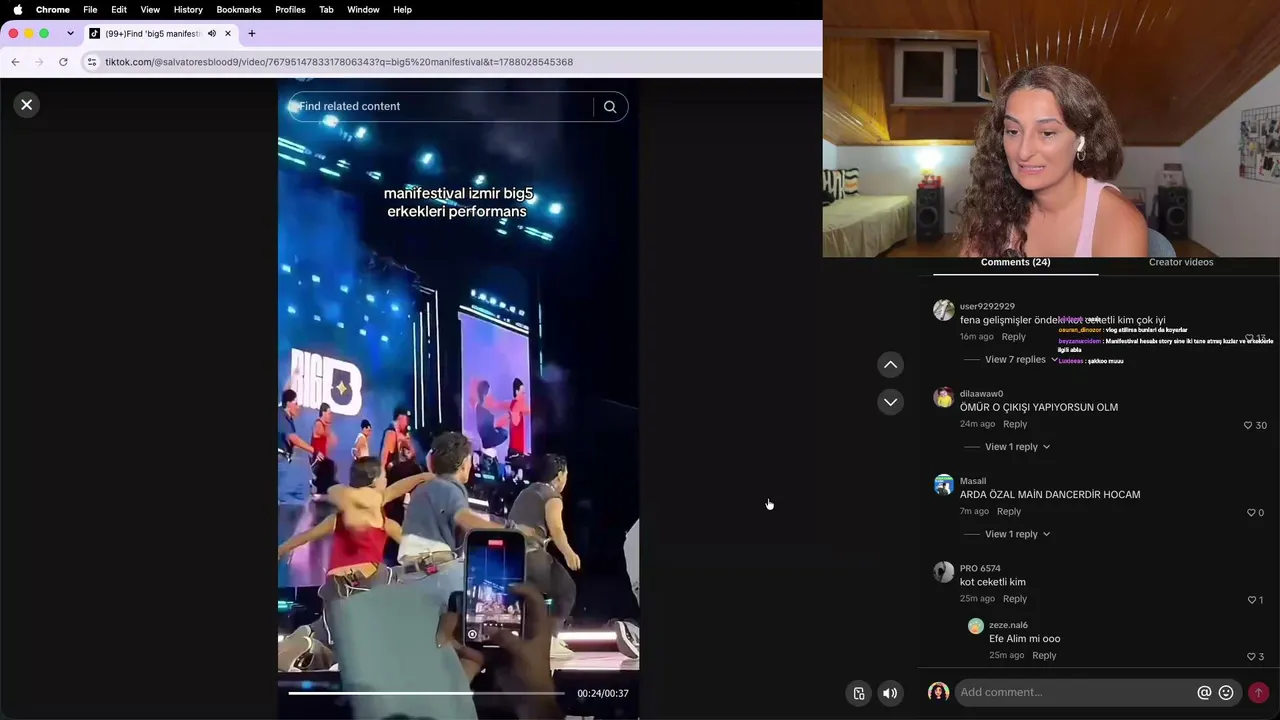Open user9292929's profile avatar
Screen dimensions: 1280x720
tap(944, 310)
